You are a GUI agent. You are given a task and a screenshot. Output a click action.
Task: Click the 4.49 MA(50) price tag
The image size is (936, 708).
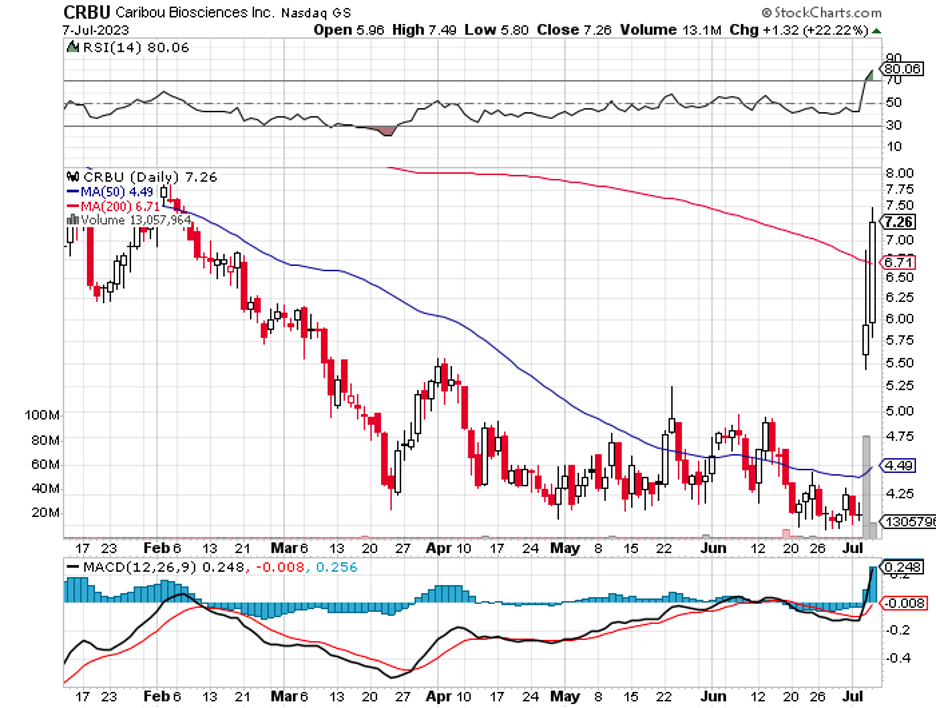pos(897,465)
